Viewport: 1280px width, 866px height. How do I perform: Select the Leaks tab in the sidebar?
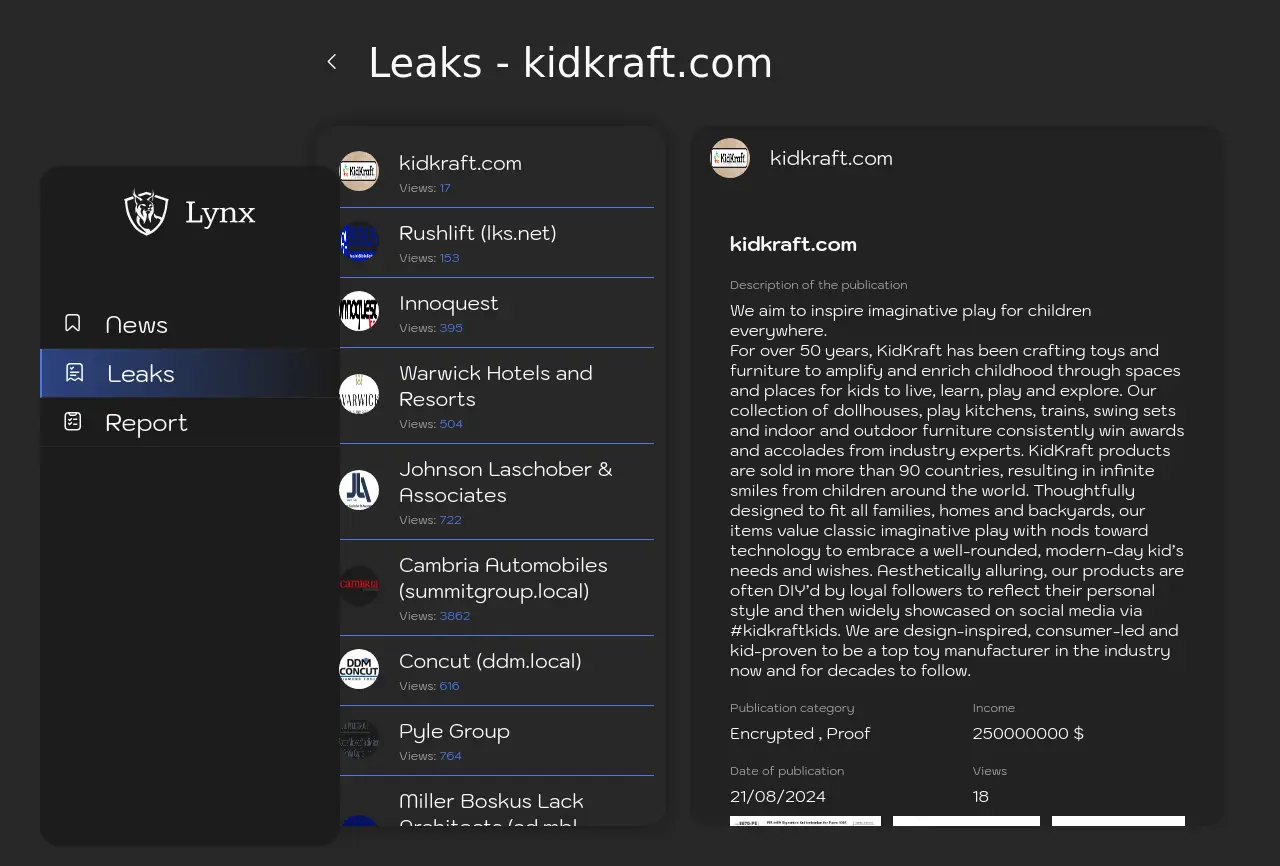pos(140,373)
